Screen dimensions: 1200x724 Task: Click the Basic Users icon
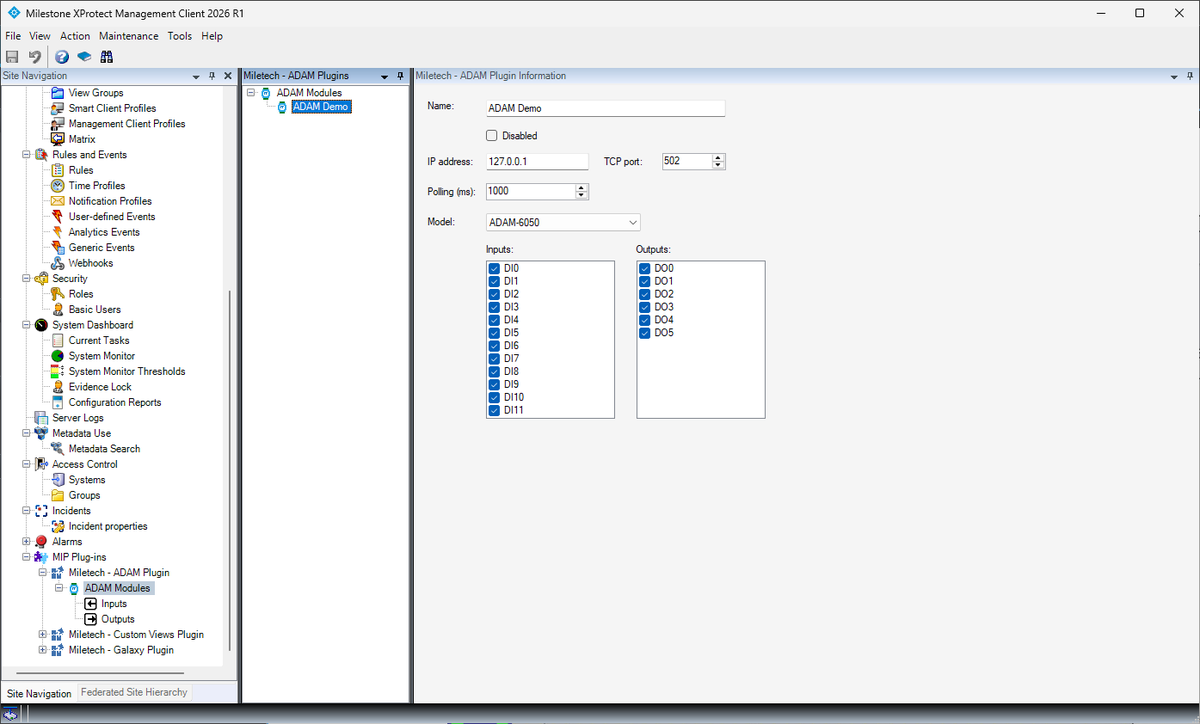click(58, 310)
